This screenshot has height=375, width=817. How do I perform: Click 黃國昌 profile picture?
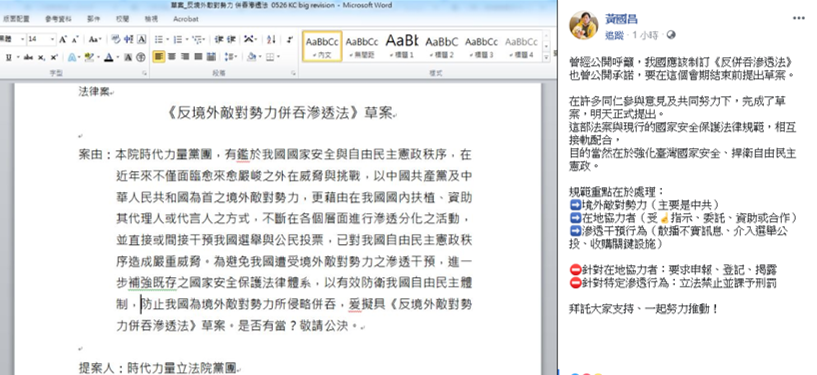point(584,24)
